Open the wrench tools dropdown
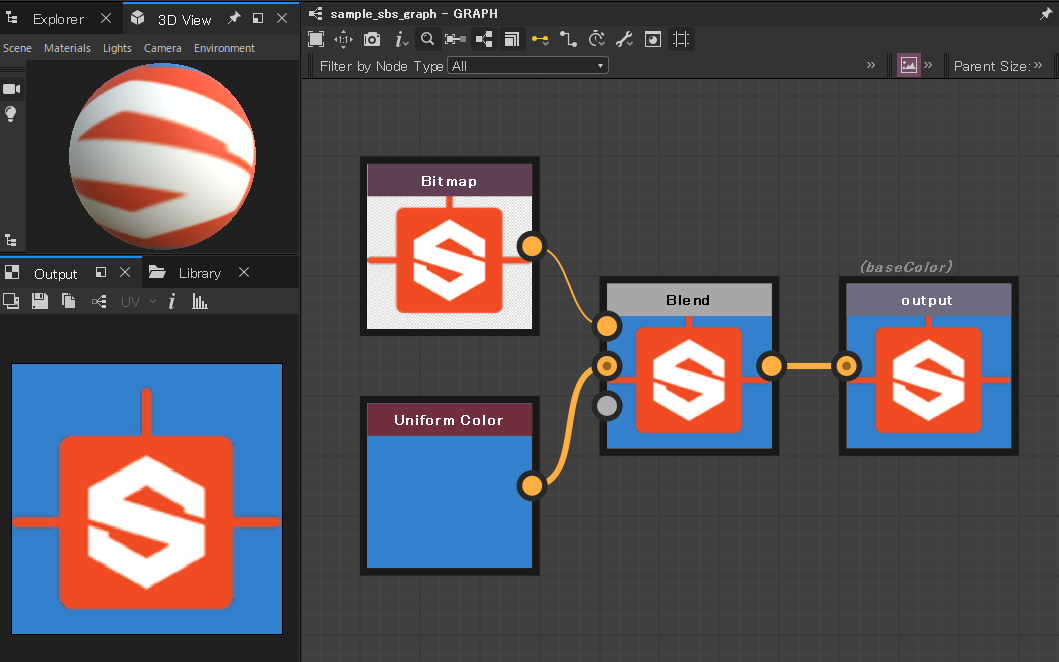Screen dimensions: 1059x662 click(624, 39)
